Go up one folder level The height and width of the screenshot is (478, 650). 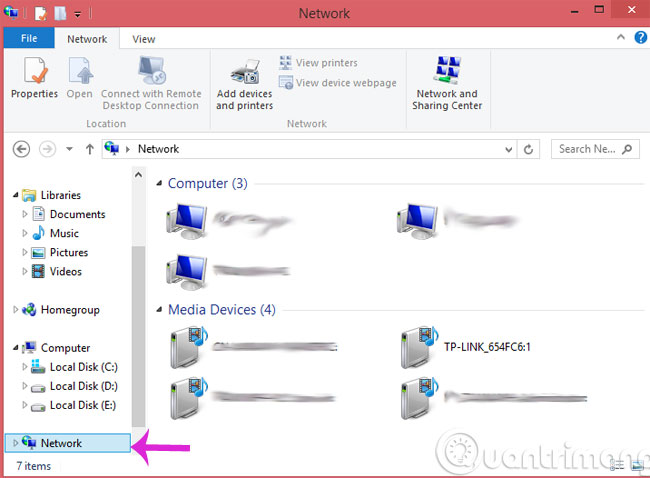tap(90, 149)
